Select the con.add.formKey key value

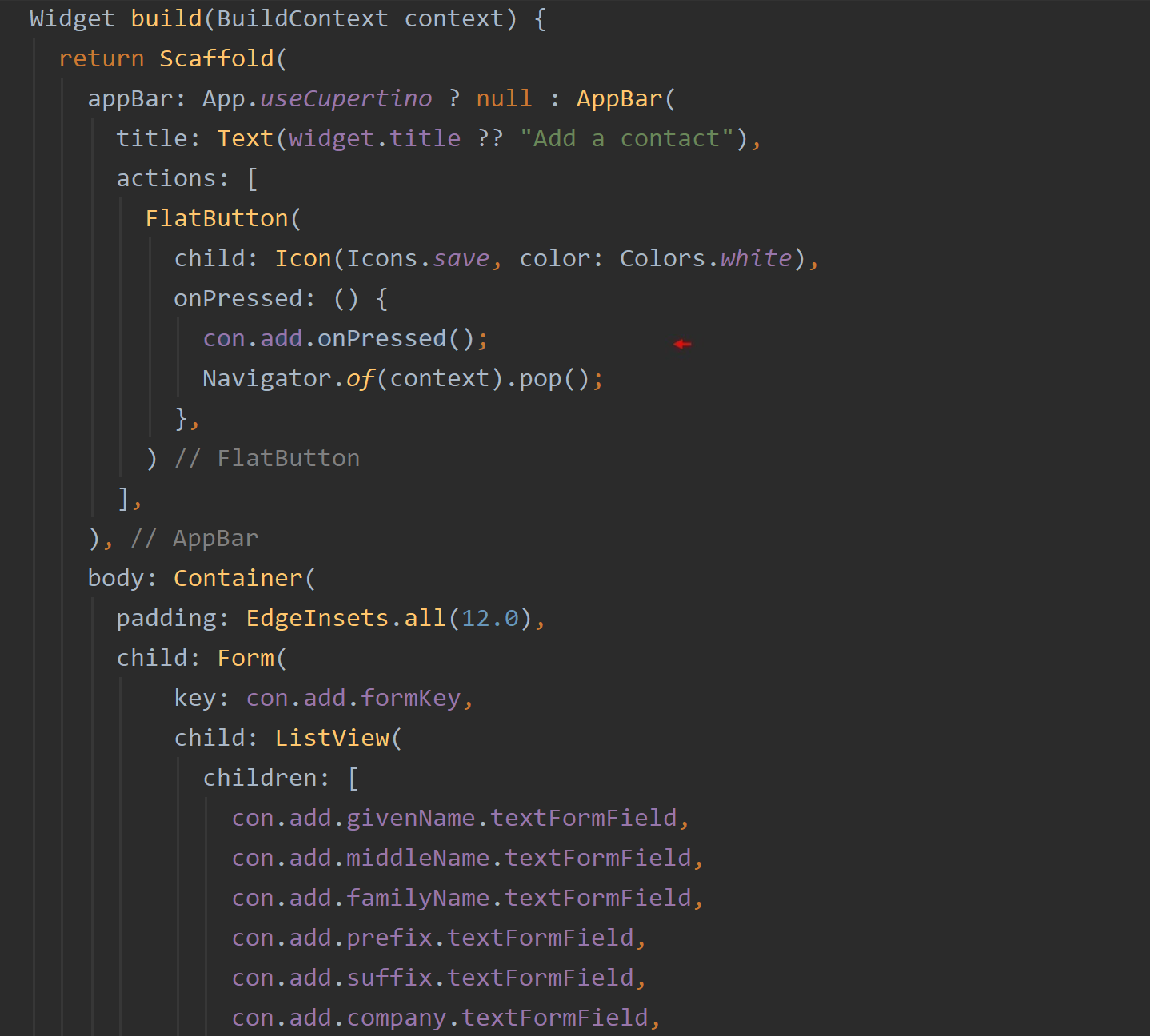[356, 697]
